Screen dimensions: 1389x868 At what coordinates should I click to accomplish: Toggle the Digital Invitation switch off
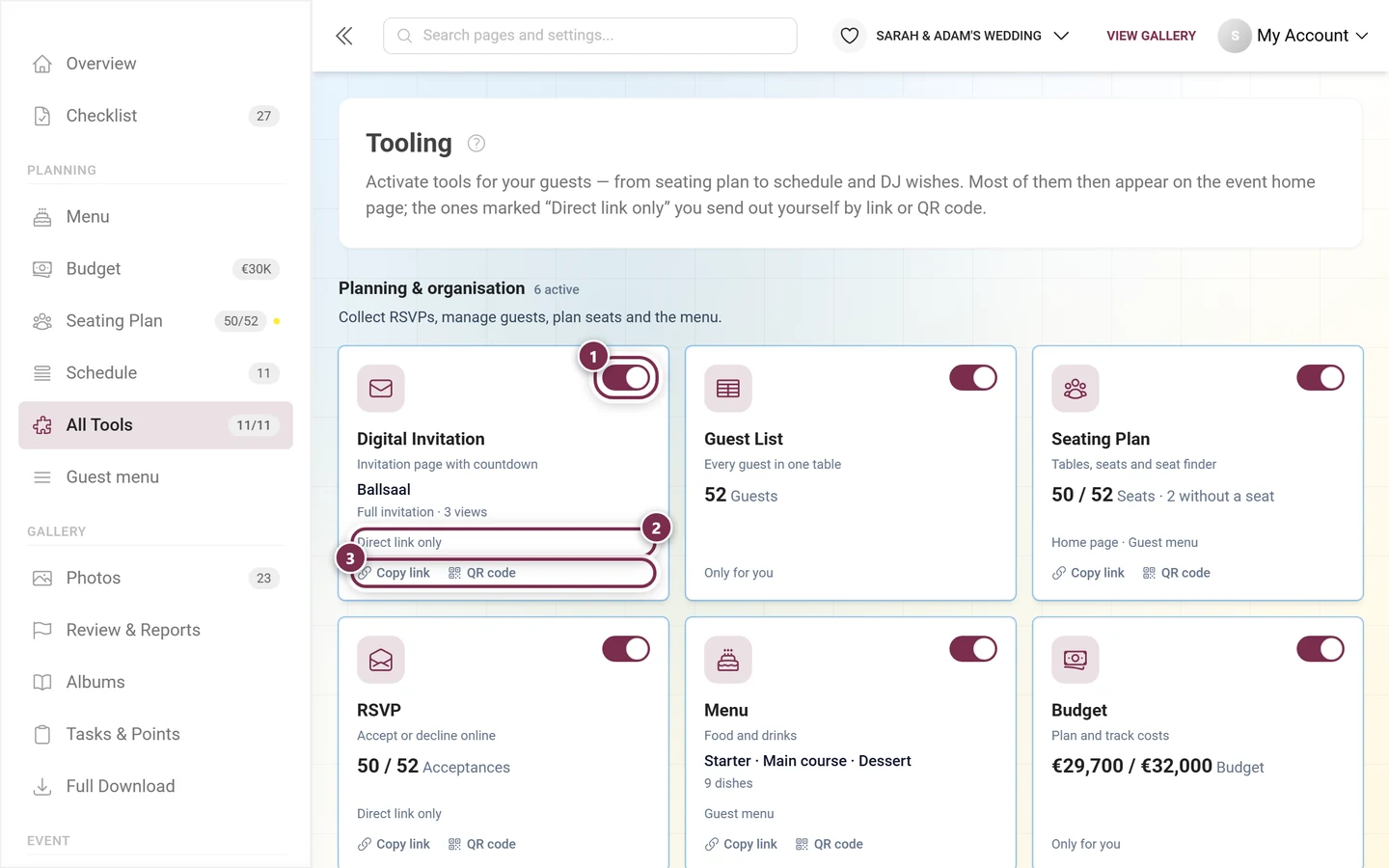coord(626,378)
